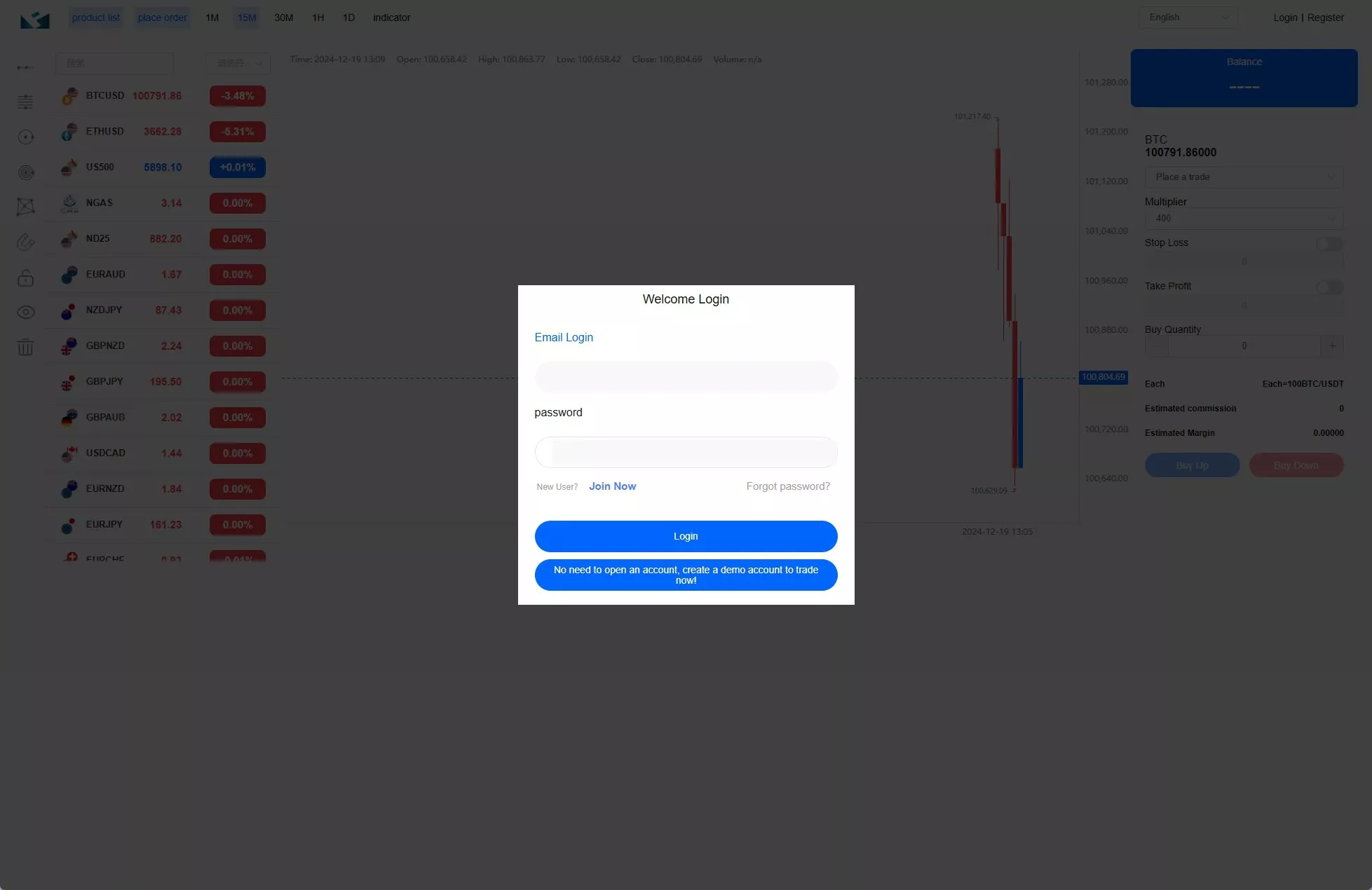
Task: Select the 1M timeframe tab
Action: (211, 17)
